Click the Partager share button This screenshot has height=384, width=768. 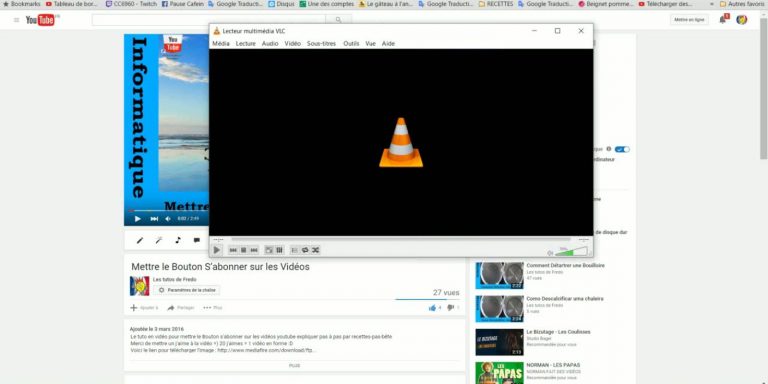click(181, 308)
